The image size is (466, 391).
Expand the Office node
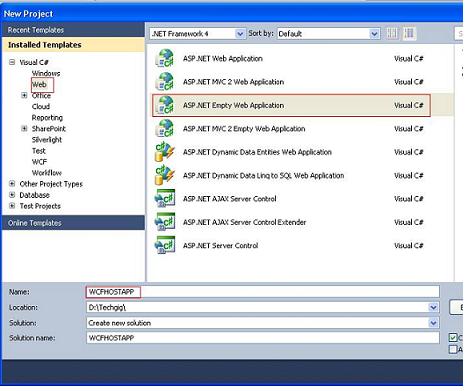pos(24,95)
